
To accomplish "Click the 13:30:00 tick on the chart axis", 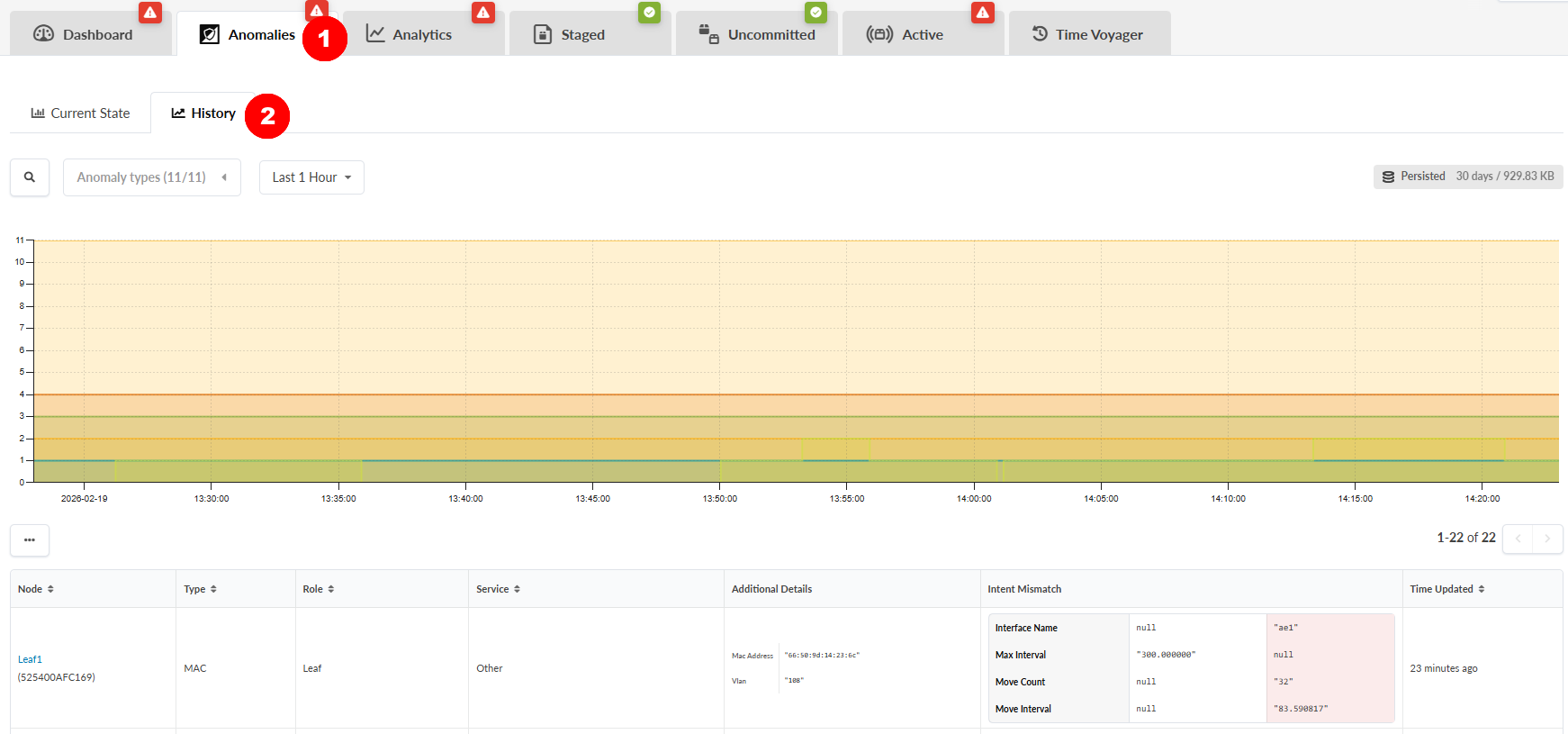I will [x=212, y=498].
